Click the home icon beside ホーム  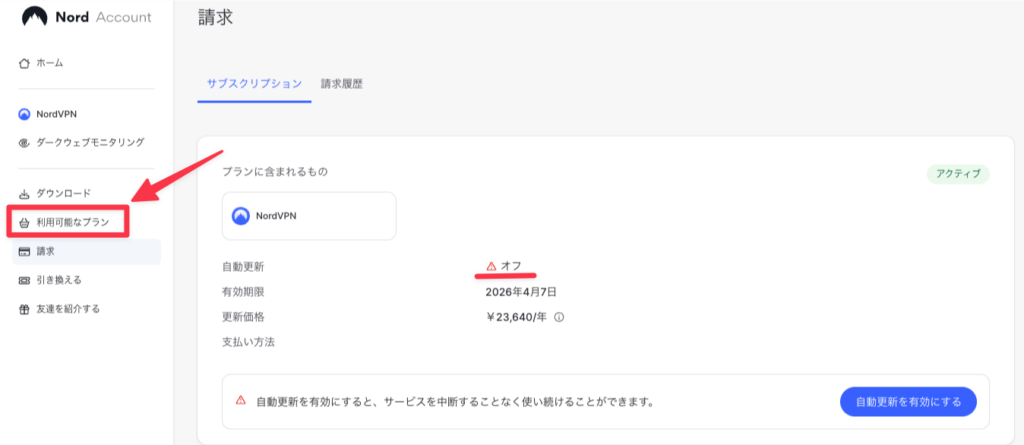pos(24,63)
